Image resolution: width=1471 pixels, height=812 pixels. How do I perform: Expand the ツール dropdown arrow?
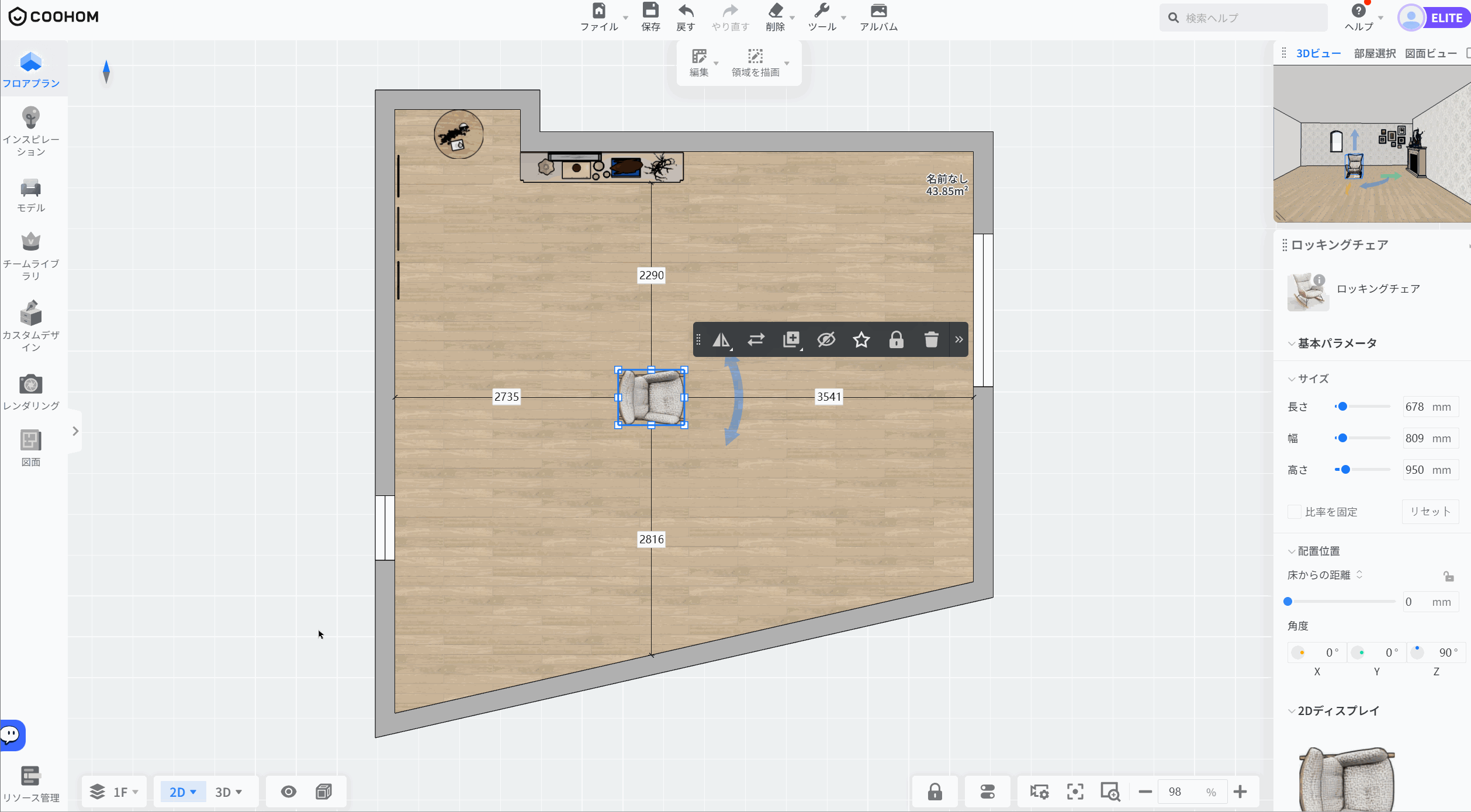(x=843, y=18)
